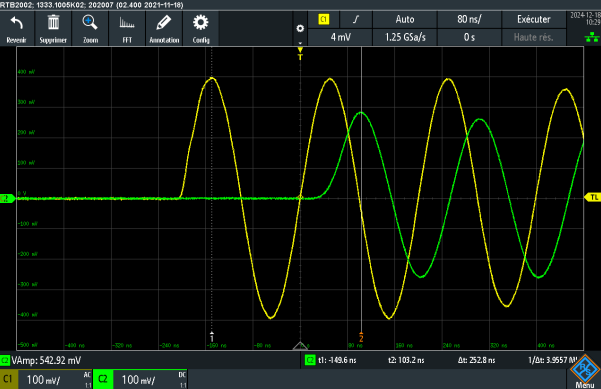Image resolution: width=601 pixels, height=389 pixels.
Task: Select the 1/Δt: 3.9557 frequency readout
Action: pyautogui.click(x=552, y=360)
